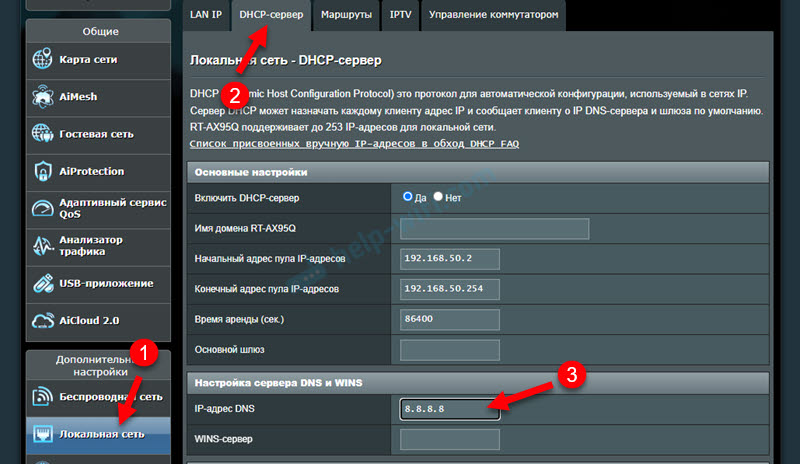Open the manually assigned IP list FAQ link
Image resolution: width=800 pixels, height=464 pixels.
354,144
